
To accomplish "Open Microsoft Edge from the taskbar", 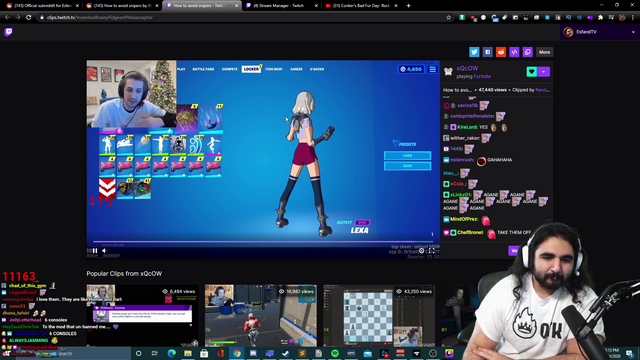I will point(171,353).
